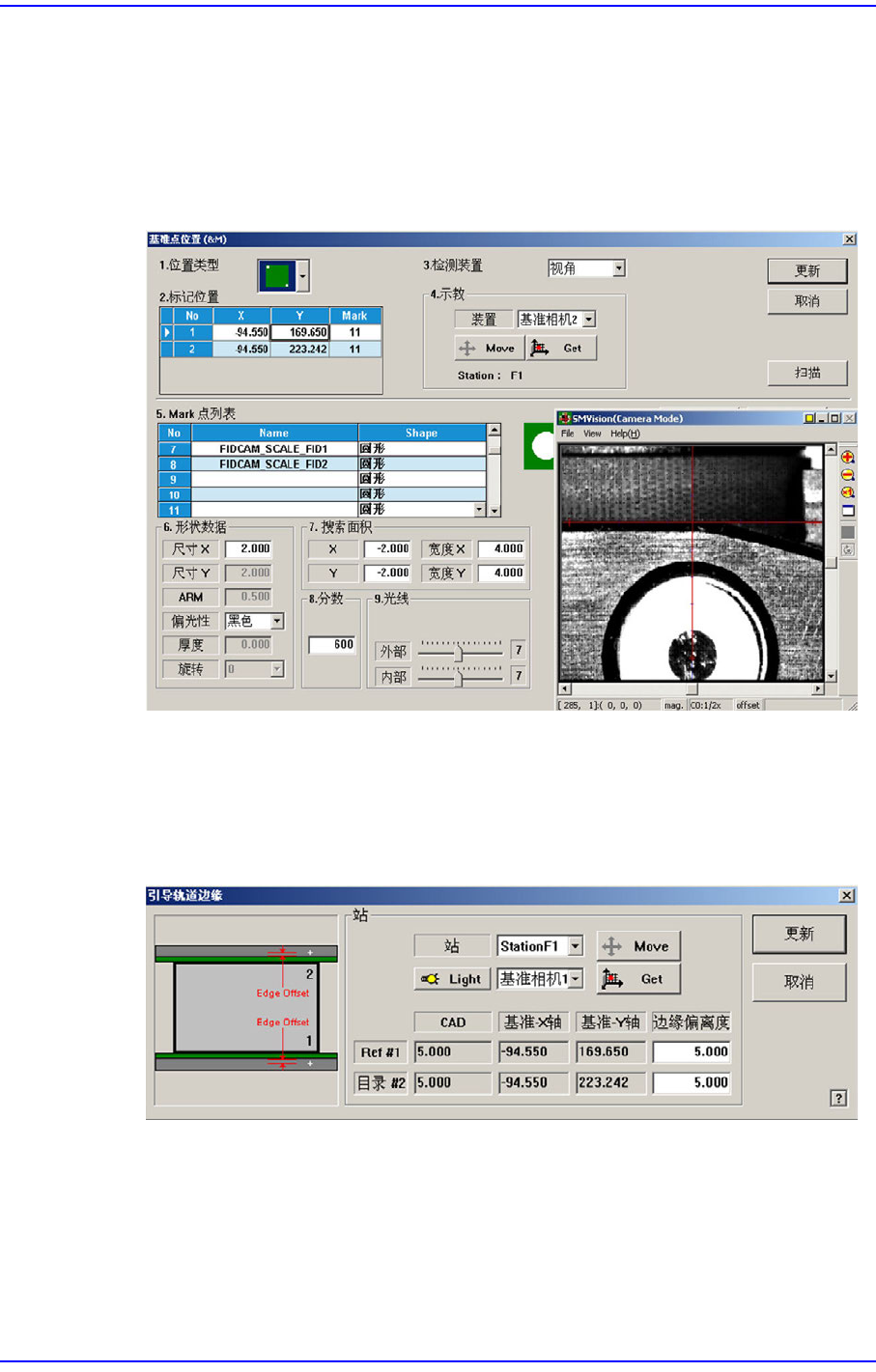This screenshot has width=876, height=1372.
Task: Click the 外部 light slider
Action: (x=460, y=651)
